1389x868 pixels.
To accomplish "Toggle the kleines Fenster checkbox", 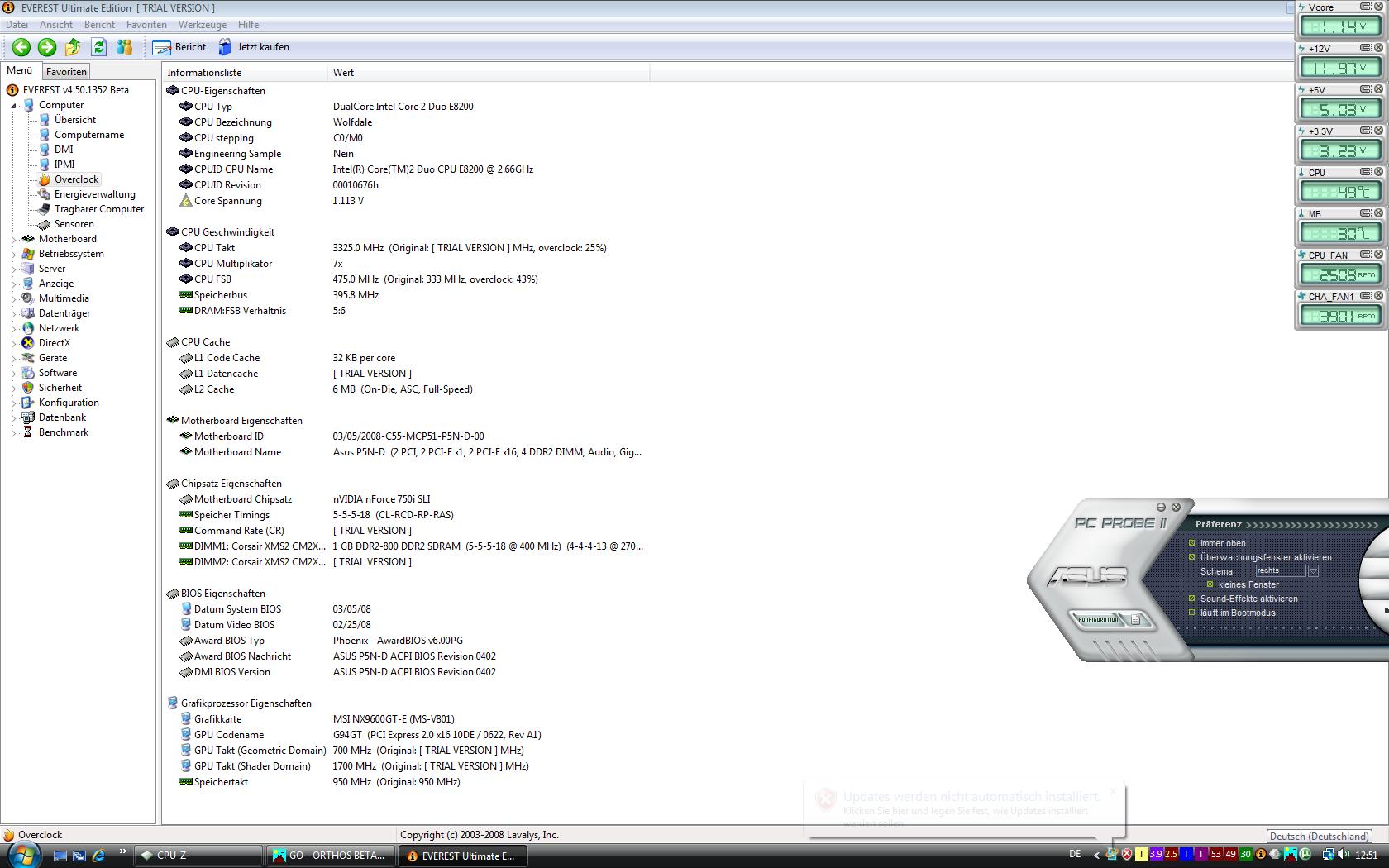I will (x=1210, y=584).
